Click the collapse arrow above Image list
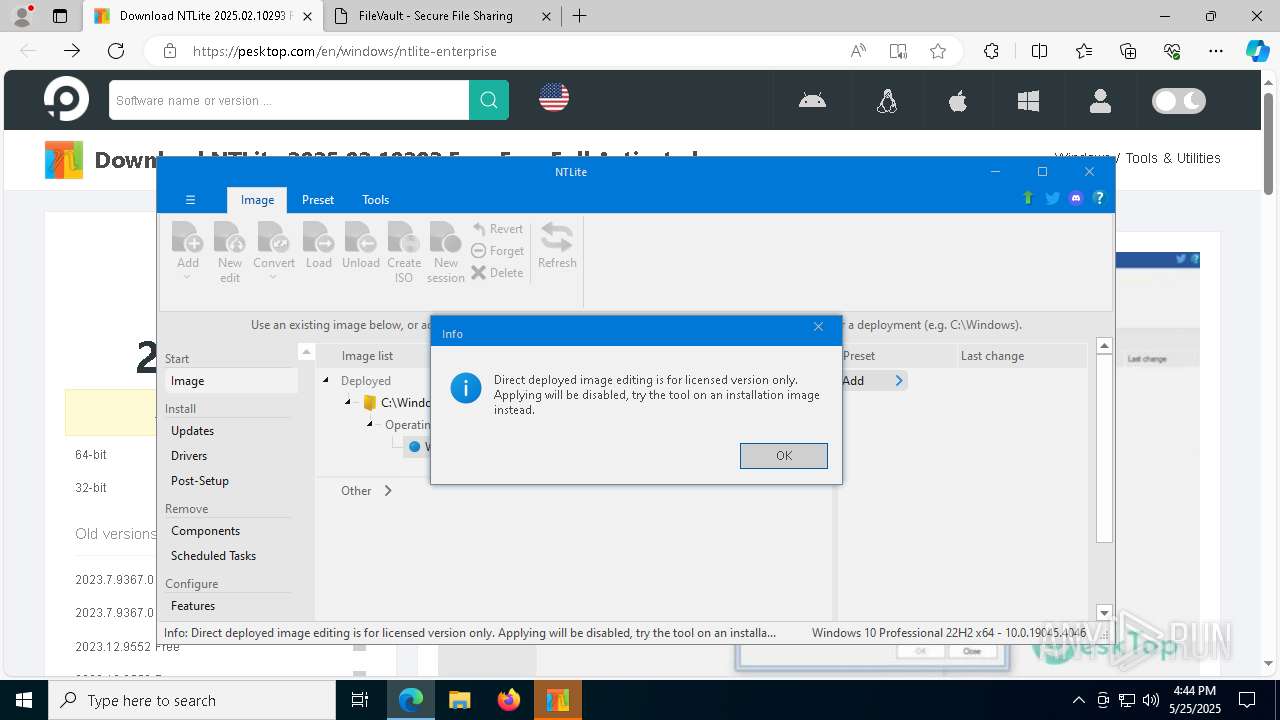 (307, 353)
